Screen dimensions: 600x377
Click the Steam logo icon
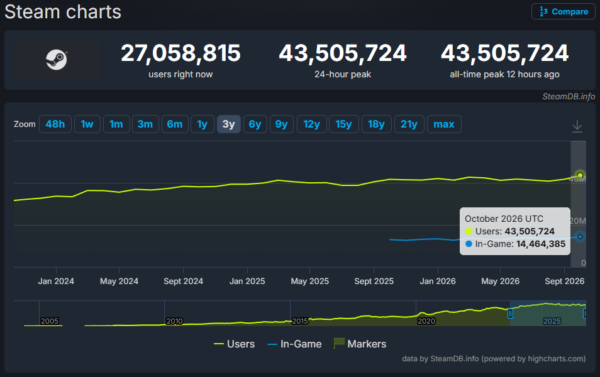point(57,60)
